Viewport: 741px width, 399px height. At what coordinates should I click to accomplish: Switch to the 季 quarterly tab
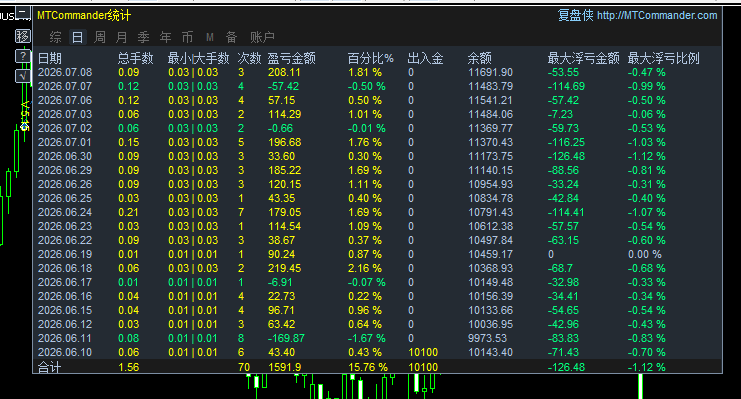point(143,37)
